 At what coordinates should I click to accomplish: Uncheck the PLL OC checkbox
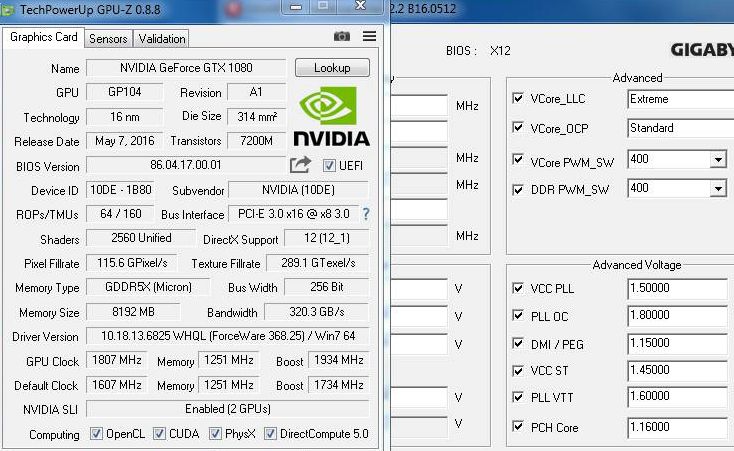(518, 315)
